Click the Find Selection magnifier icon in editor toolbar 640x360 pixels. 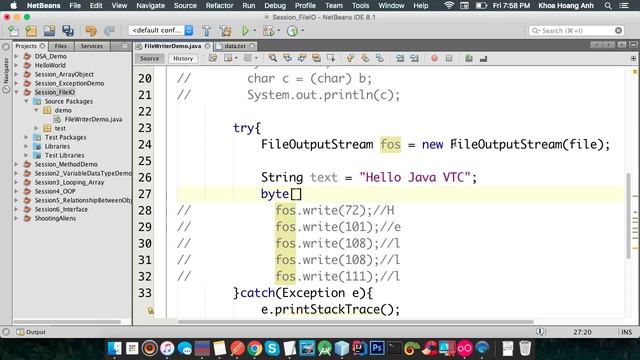point(273,58)
